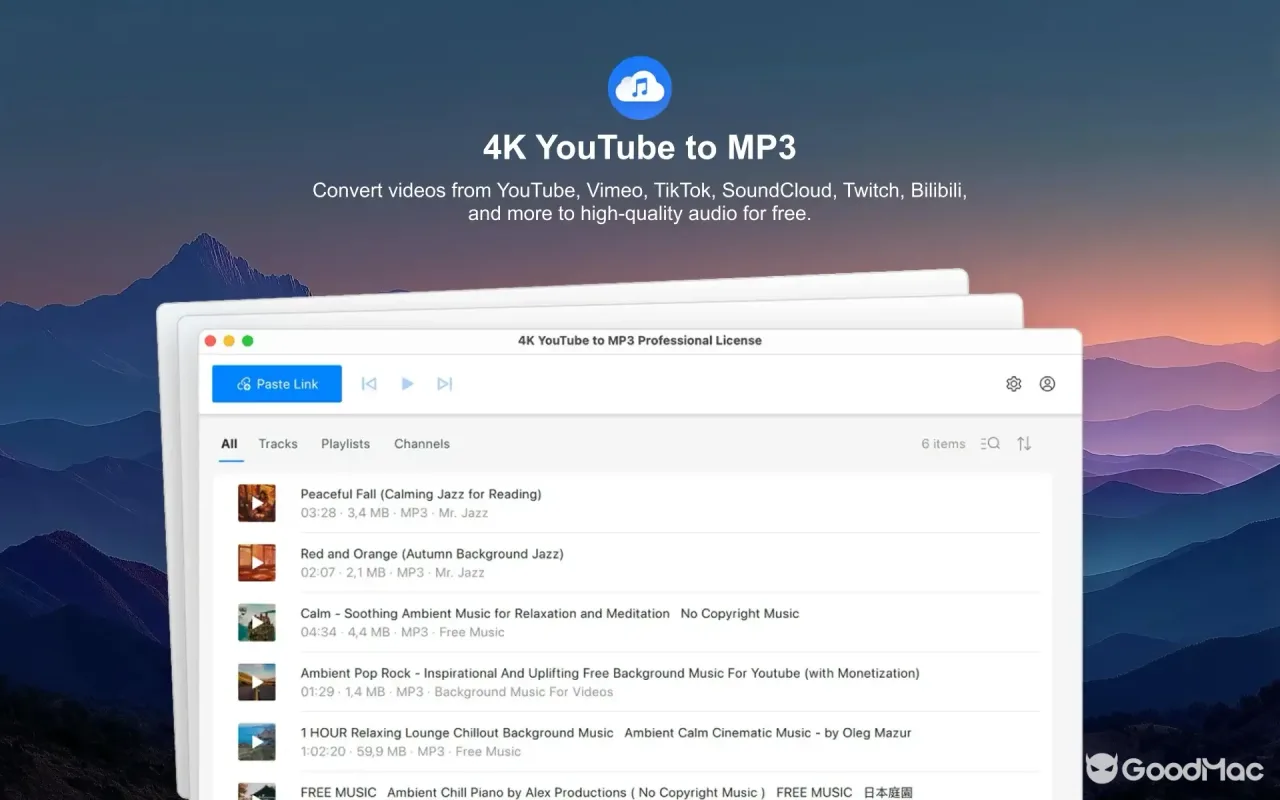Play the Red and Orange thumbnail
The width and height of the screenshot is (1280, 800).
coord(257,563)
